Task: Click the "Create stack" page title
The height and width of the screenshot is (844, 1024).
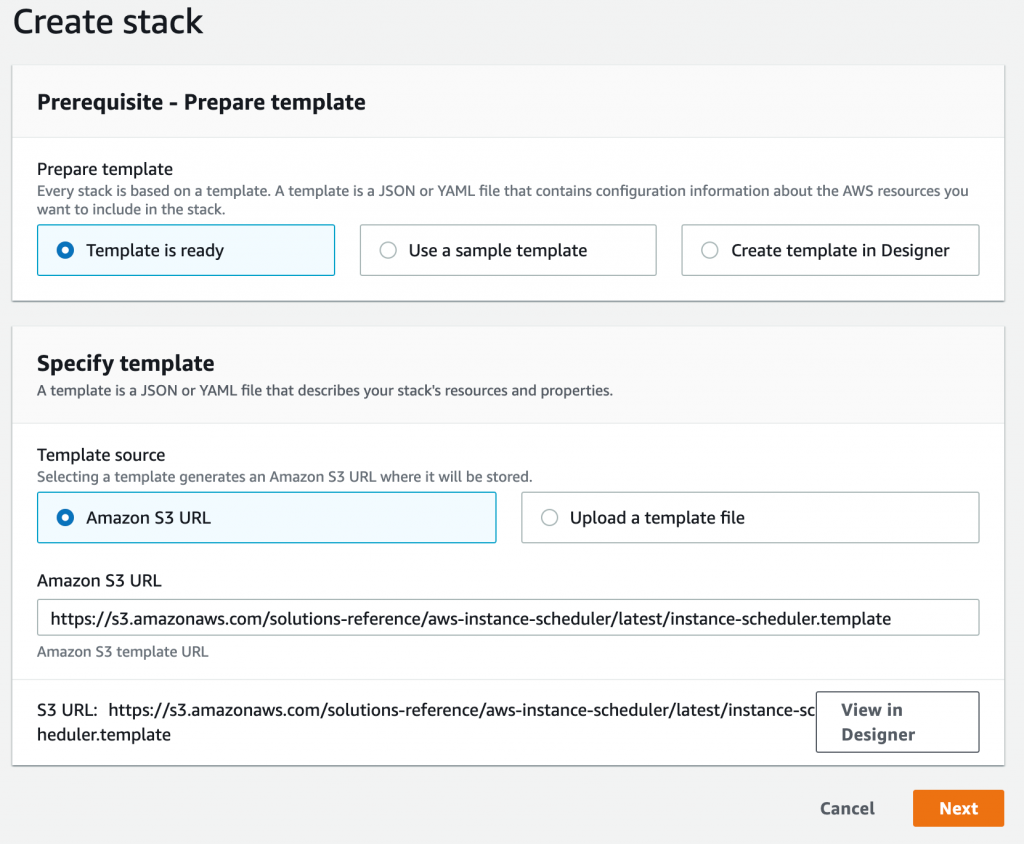Action: pos(108,22)
